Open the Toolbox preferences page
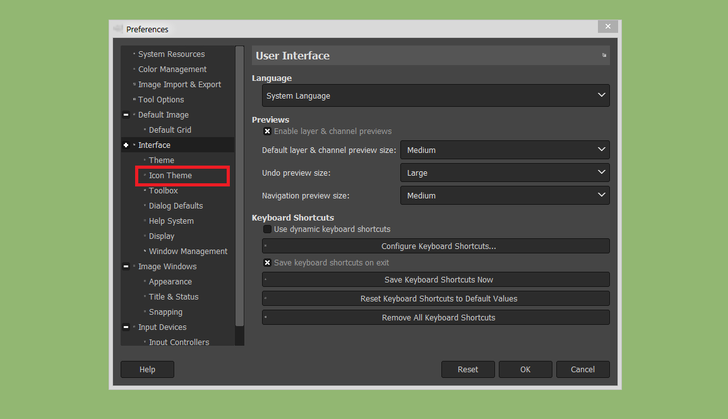Screen dimensions: 728x419 pyautogui.click(x=163, y=190)
